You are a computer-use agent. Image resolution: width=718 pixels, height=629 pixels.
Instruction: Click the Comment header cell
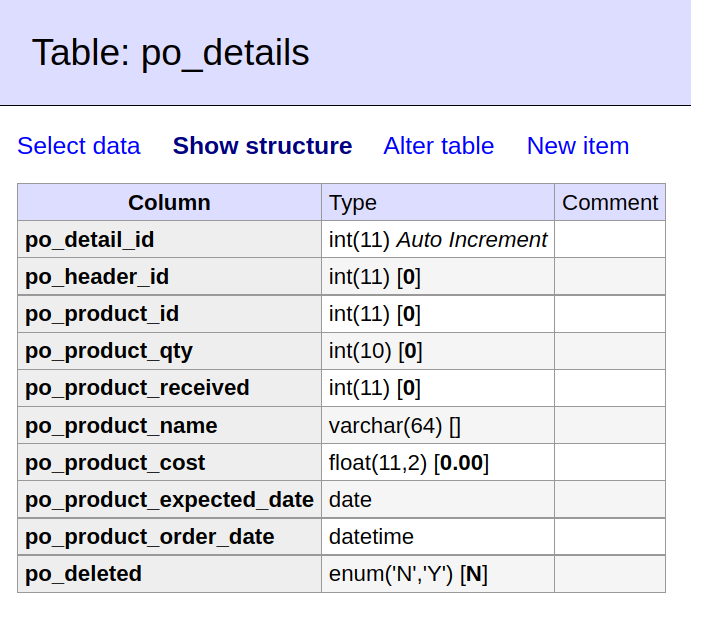point(610,202)
